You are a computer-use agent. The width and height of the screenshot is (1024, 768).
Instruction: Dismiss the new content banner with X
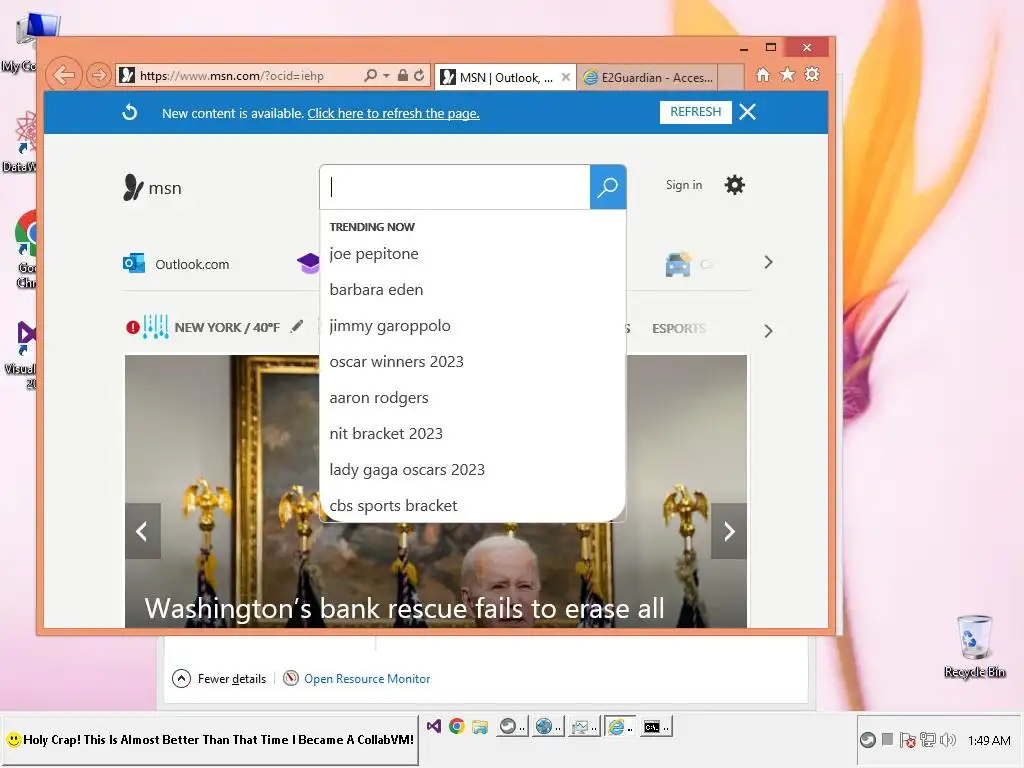[747, 112]
